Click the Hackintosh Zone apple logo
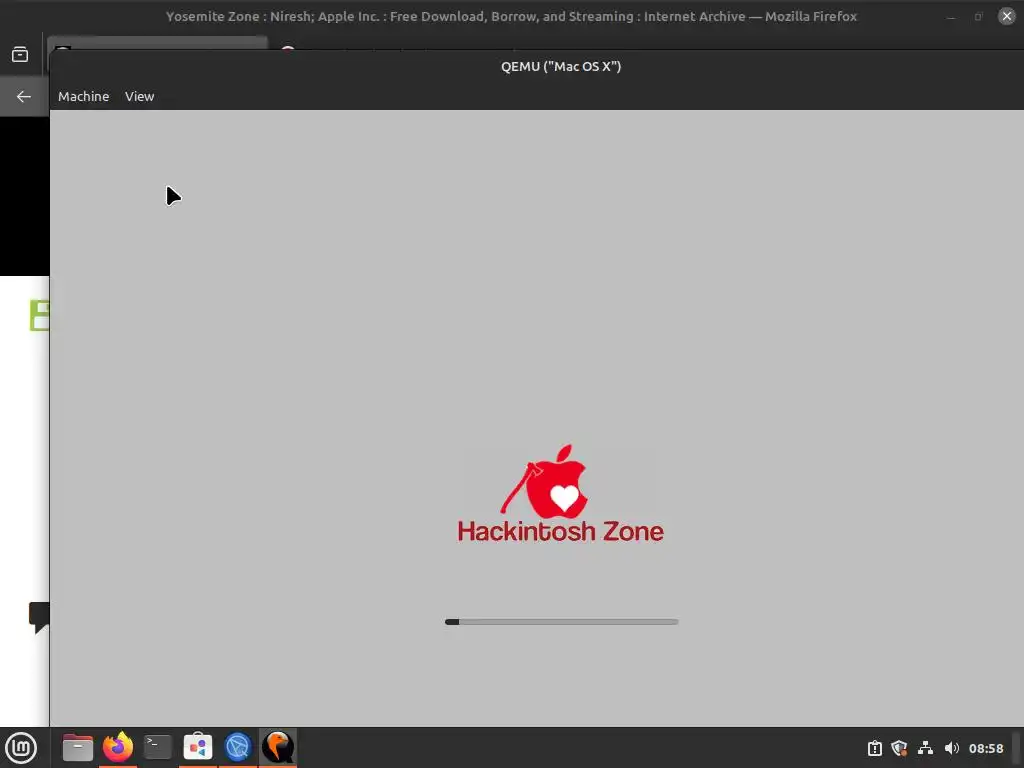Image resolution: width=1024 pixels, height=768 pixels. coord(544,482)
